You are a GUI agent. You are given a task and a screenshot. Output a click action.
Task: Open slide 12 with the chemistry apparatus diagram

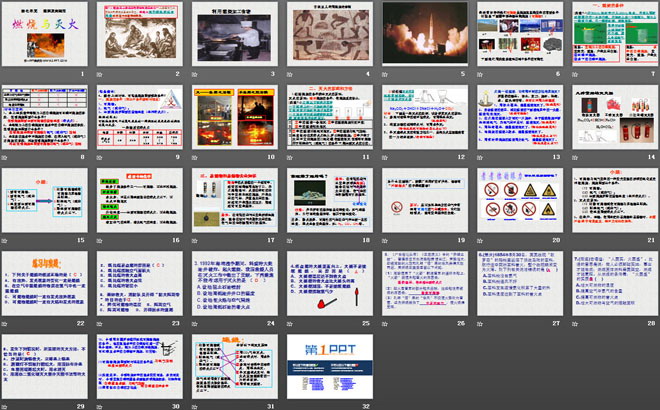[422, 117]
